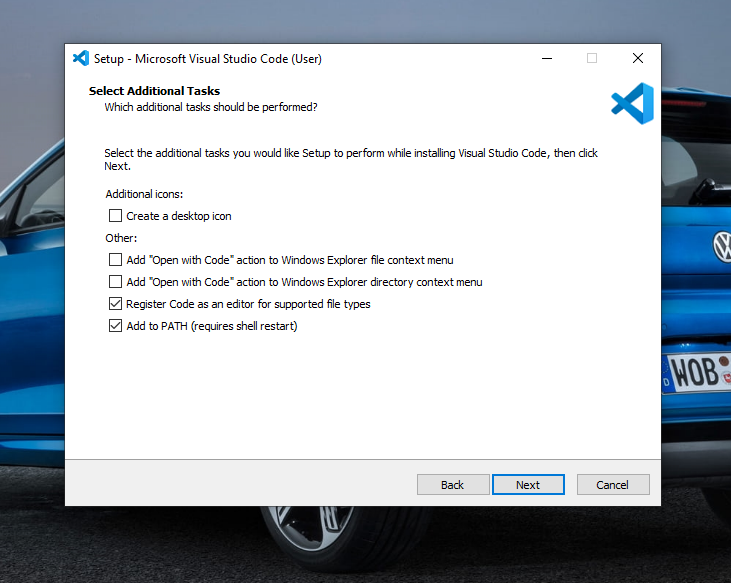Close the Setup window with X
The image size is (731, 583).
(638, 59)
